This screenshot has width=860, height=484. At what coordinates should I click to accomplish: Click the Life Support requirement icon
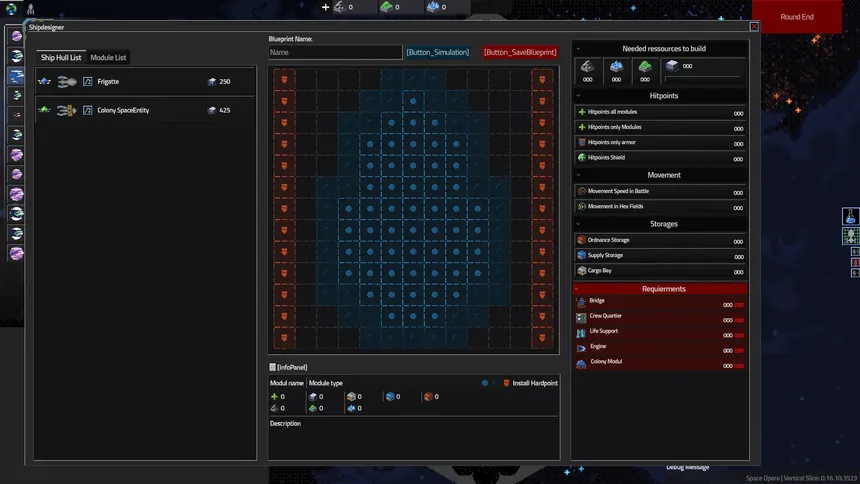581,333
